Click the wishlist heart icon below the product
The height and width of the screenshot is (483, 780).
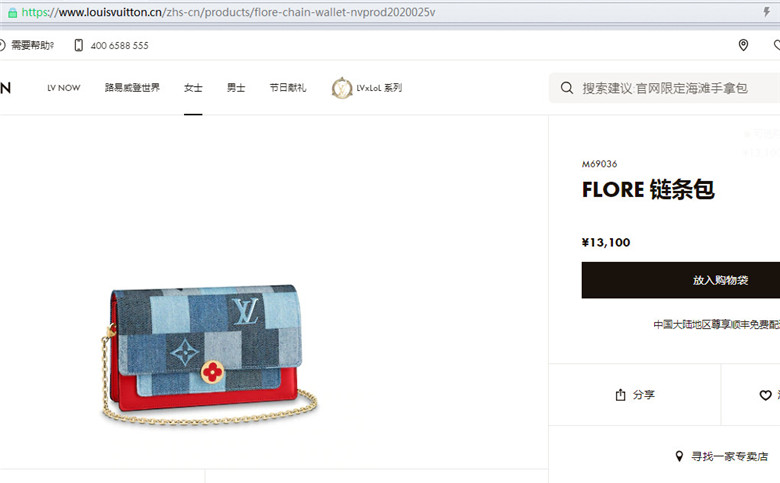pos(766,395)
